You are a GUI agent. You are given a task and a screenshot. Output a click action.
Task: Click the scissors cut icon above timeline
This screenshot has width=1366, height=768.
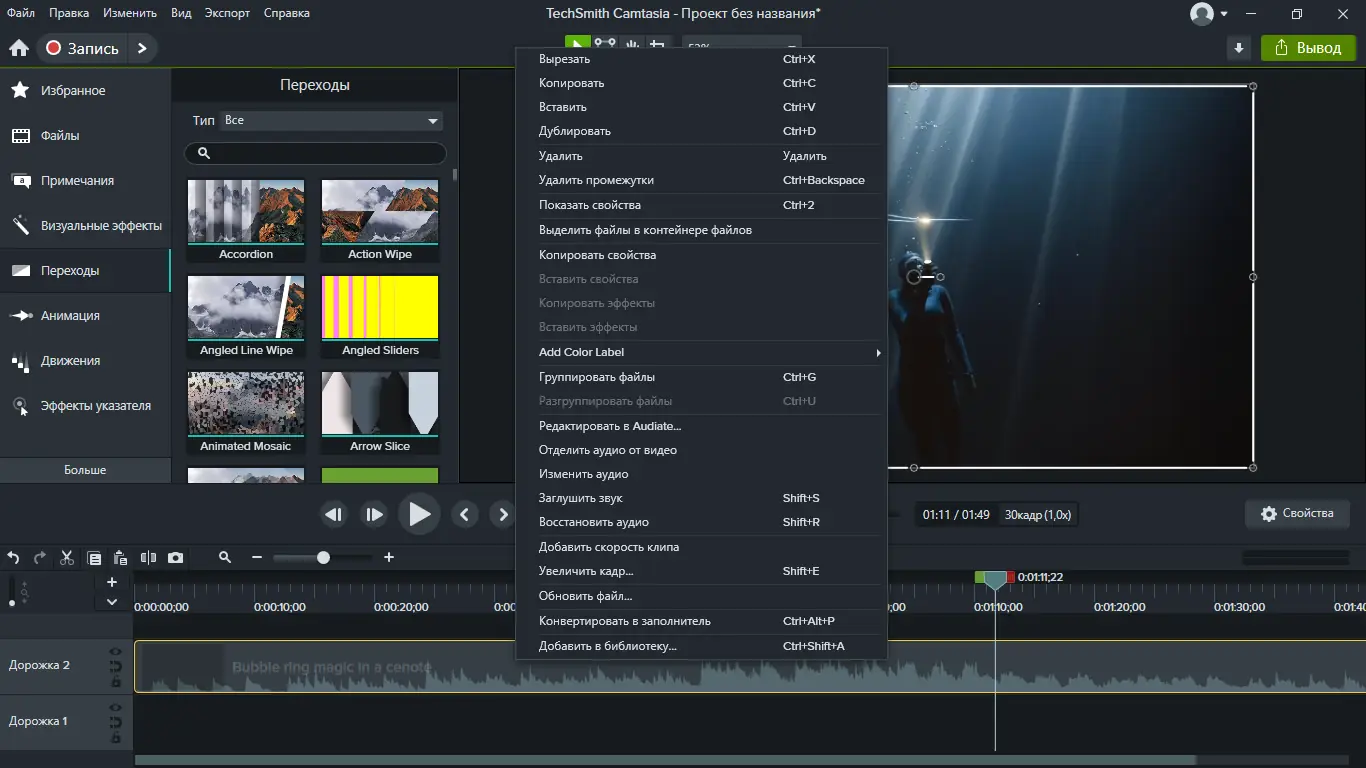(x=67, y=557)
